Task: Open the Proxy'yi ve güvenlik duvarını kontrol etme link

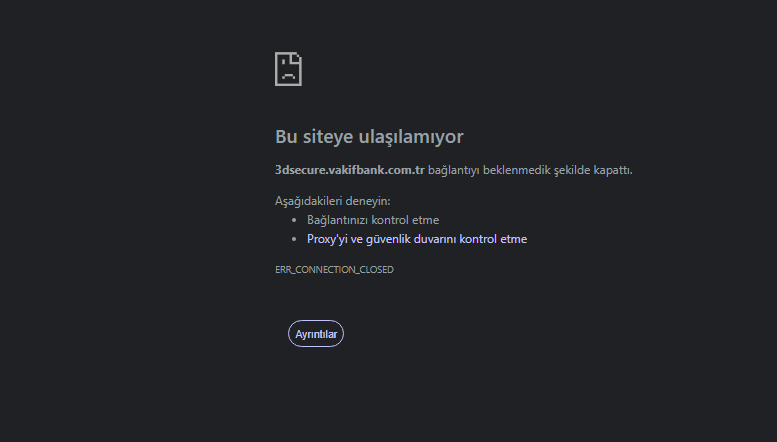Action: tap(417, 239)
